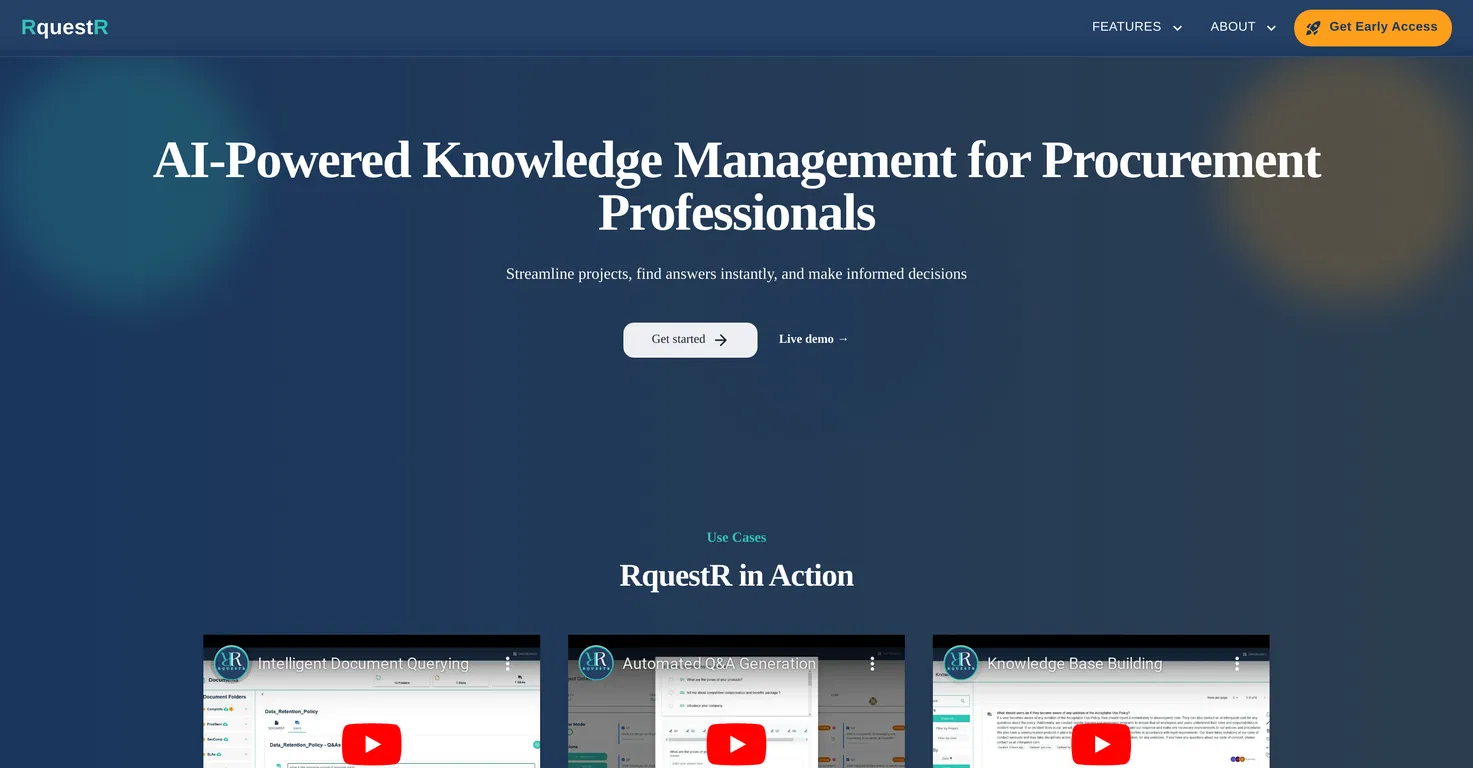Click the 'RquestR in Action' heading
This screenshot has width=1473, height=768.
pos(737,576)
